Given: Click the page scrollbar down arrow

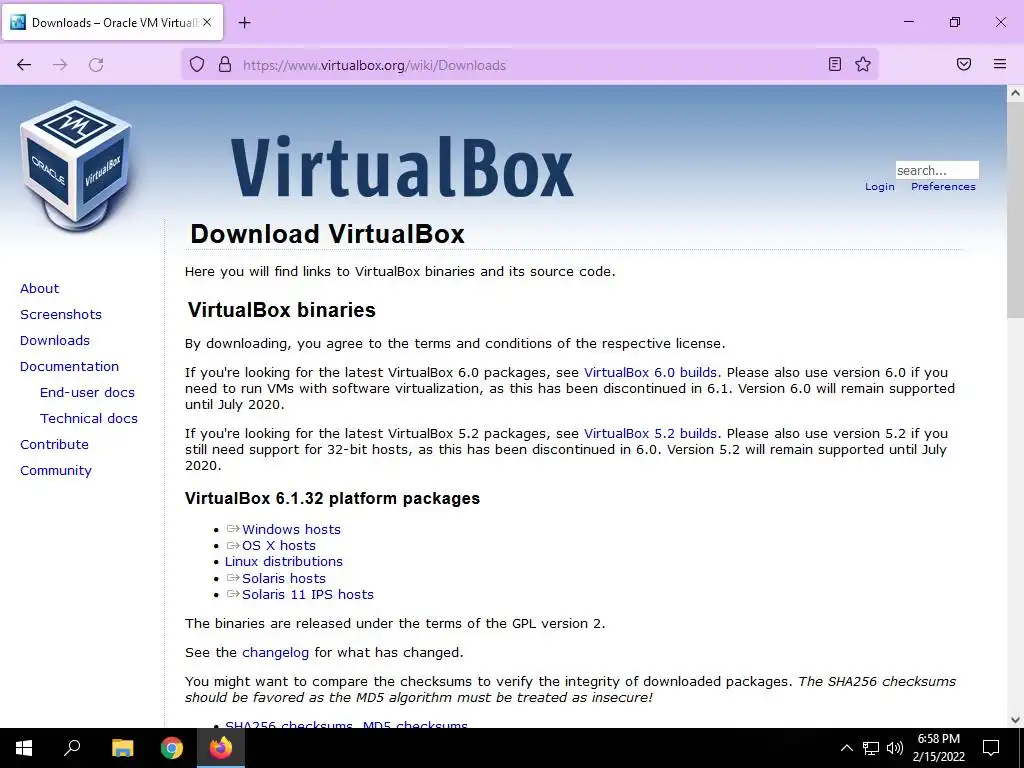Looking at the screenshot, I should point(1015,720).
